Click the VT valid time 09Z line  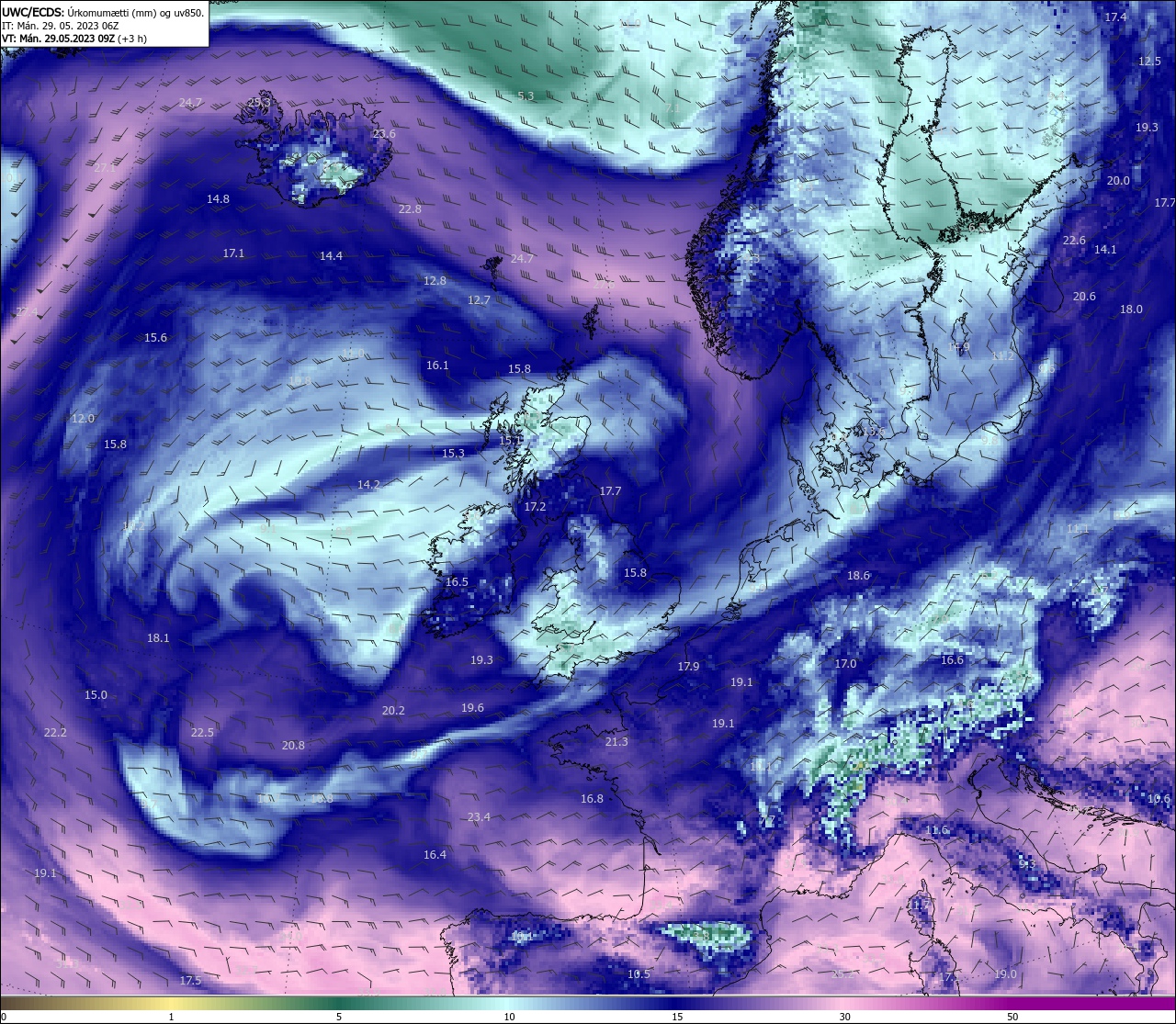74,39
